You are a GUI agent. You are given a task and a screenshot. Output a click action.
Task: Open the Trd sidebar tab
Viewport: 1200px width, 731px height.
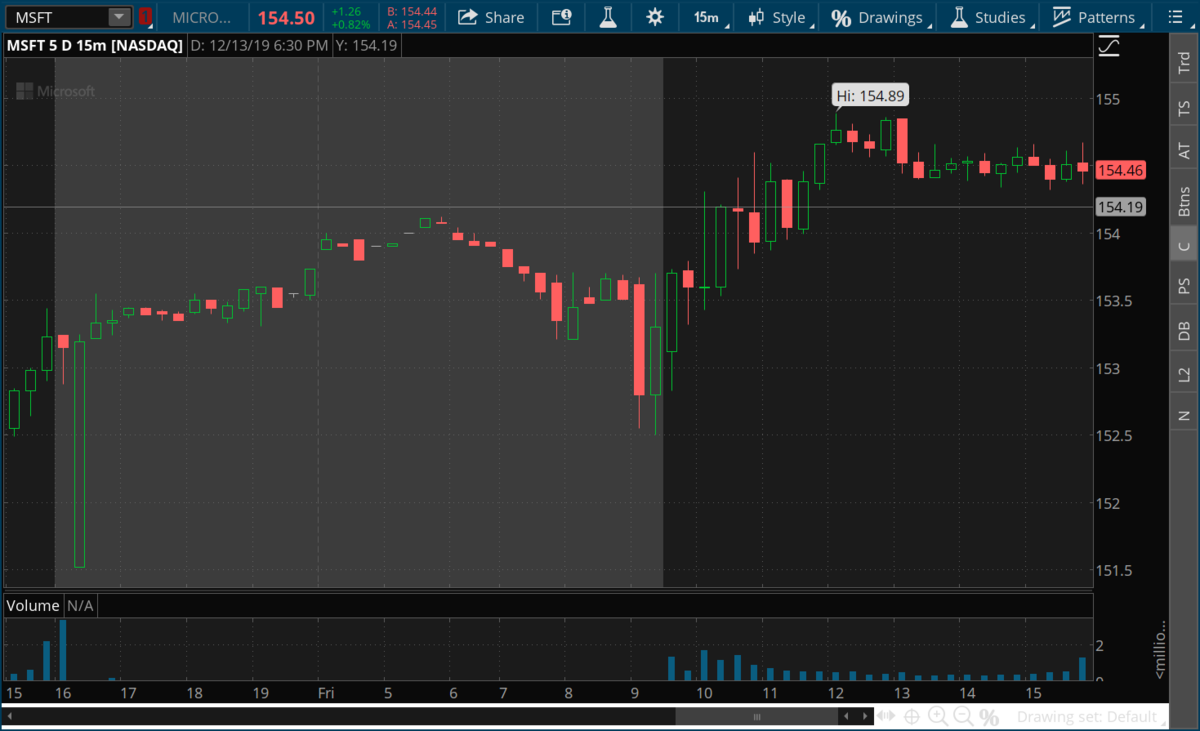pyautogui.click(x=1184, y=65)
